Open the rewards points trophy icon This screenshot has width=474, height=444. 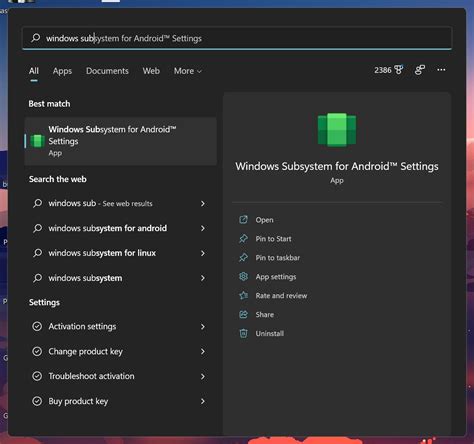pyautogui.click(x=399, y=70)
